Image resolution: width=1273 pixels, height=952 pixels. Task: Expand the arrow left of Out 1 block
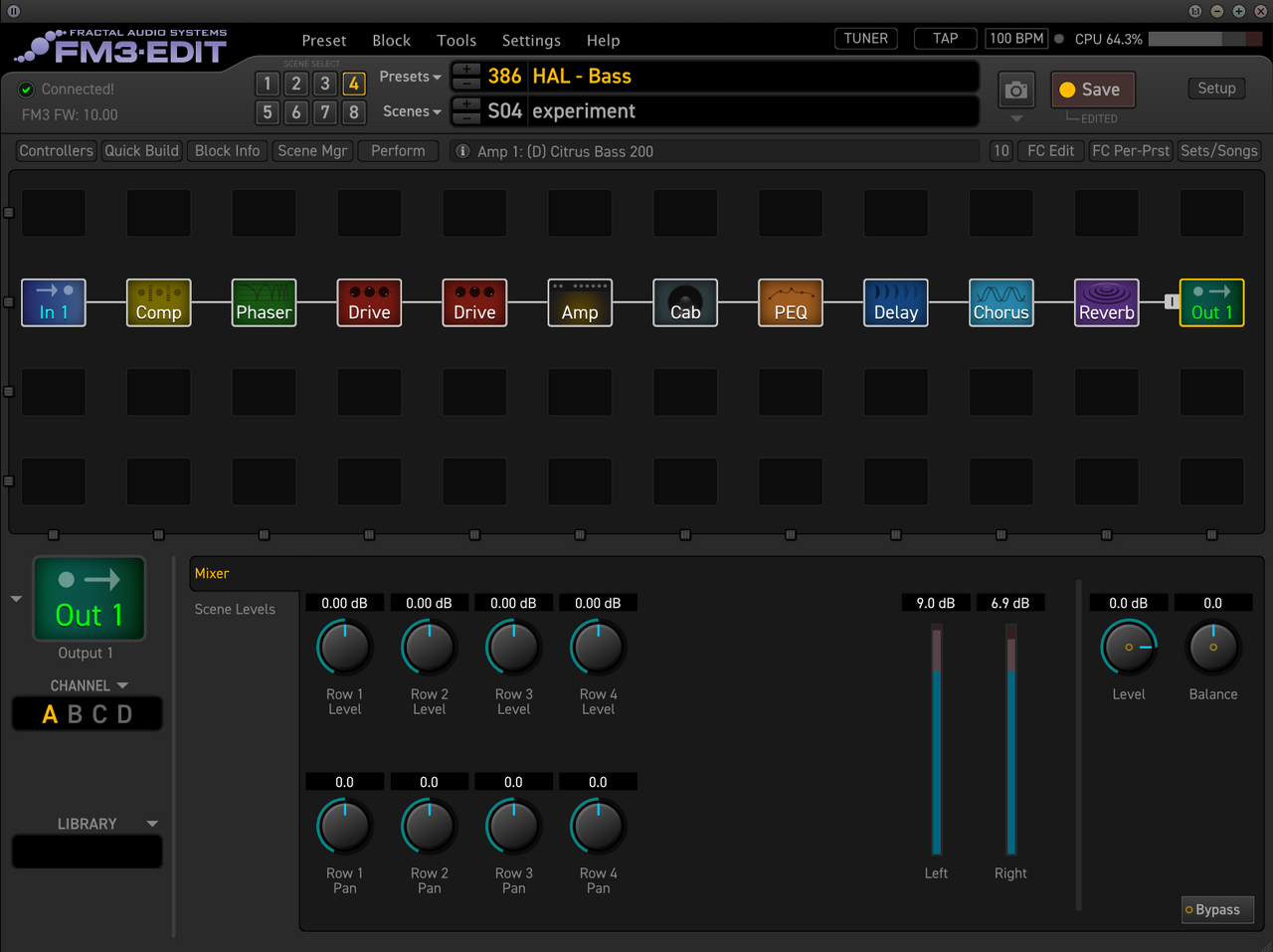pyautogui.click(x=16, y=599)
